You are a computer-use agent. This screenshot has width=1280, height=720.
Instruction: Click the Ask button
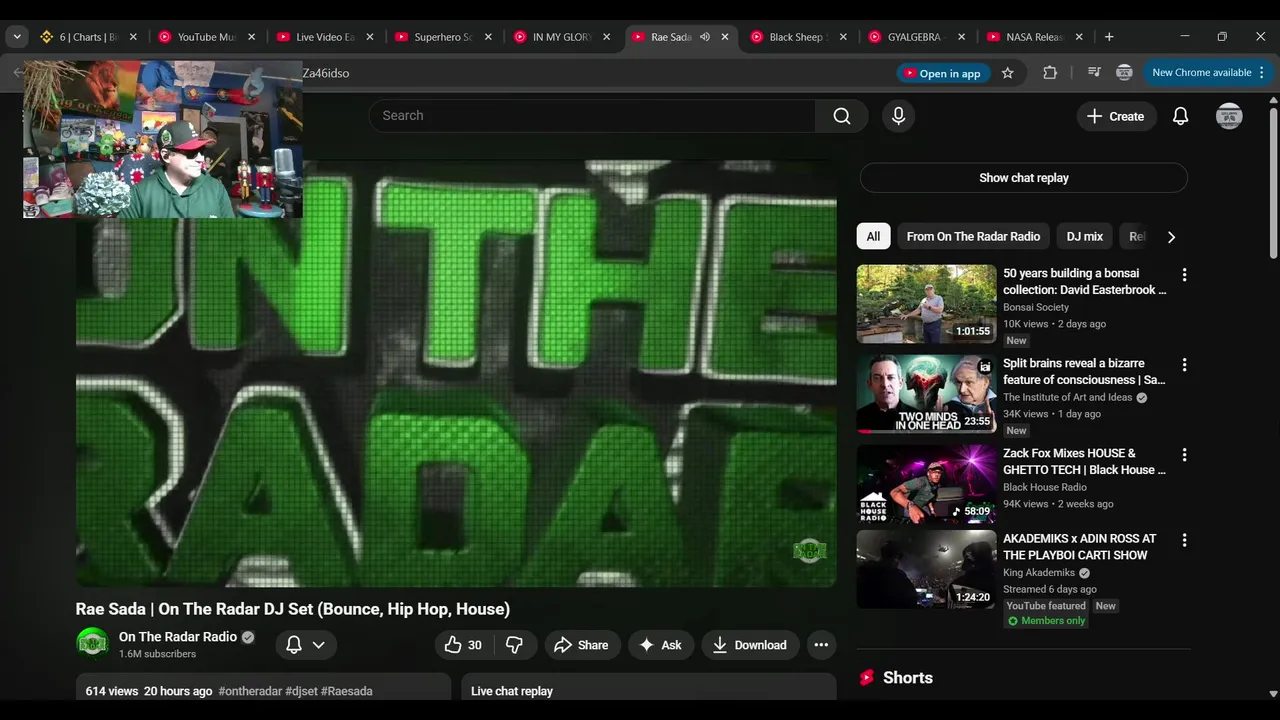click(661, 645)
